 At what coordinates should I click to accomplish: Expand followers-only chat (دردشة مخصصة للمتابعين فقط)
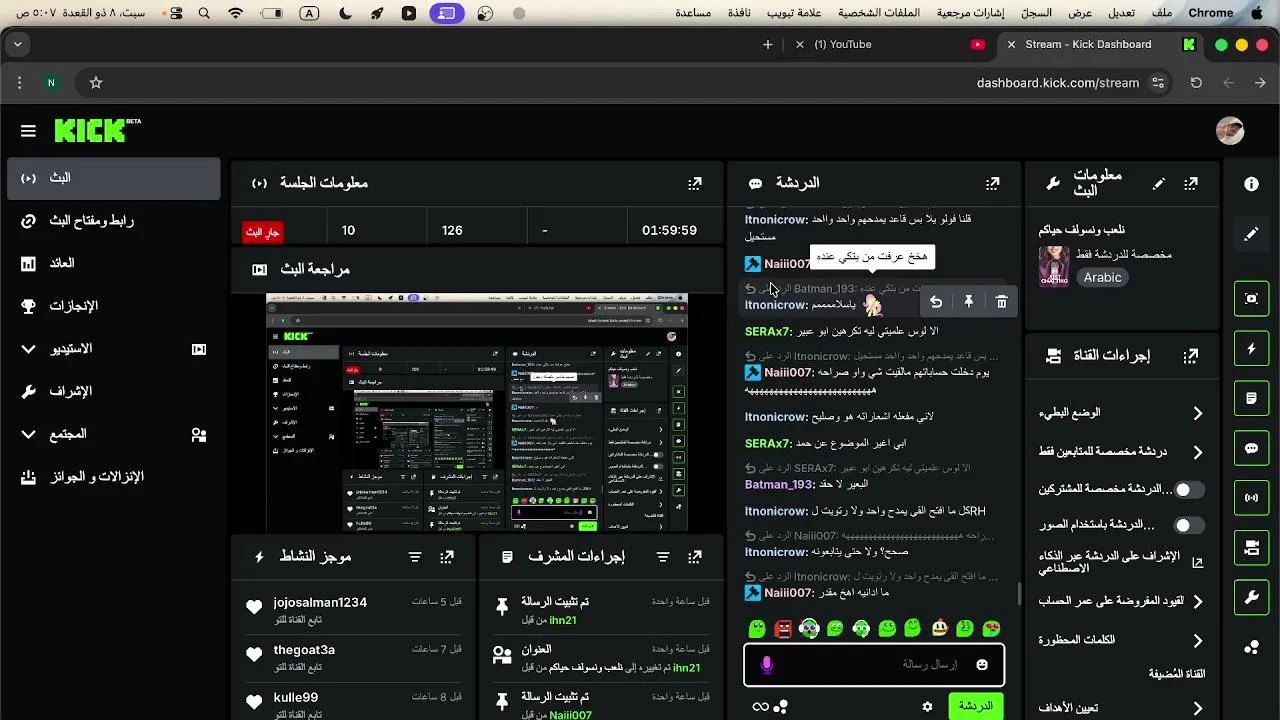coord(1197,452)
